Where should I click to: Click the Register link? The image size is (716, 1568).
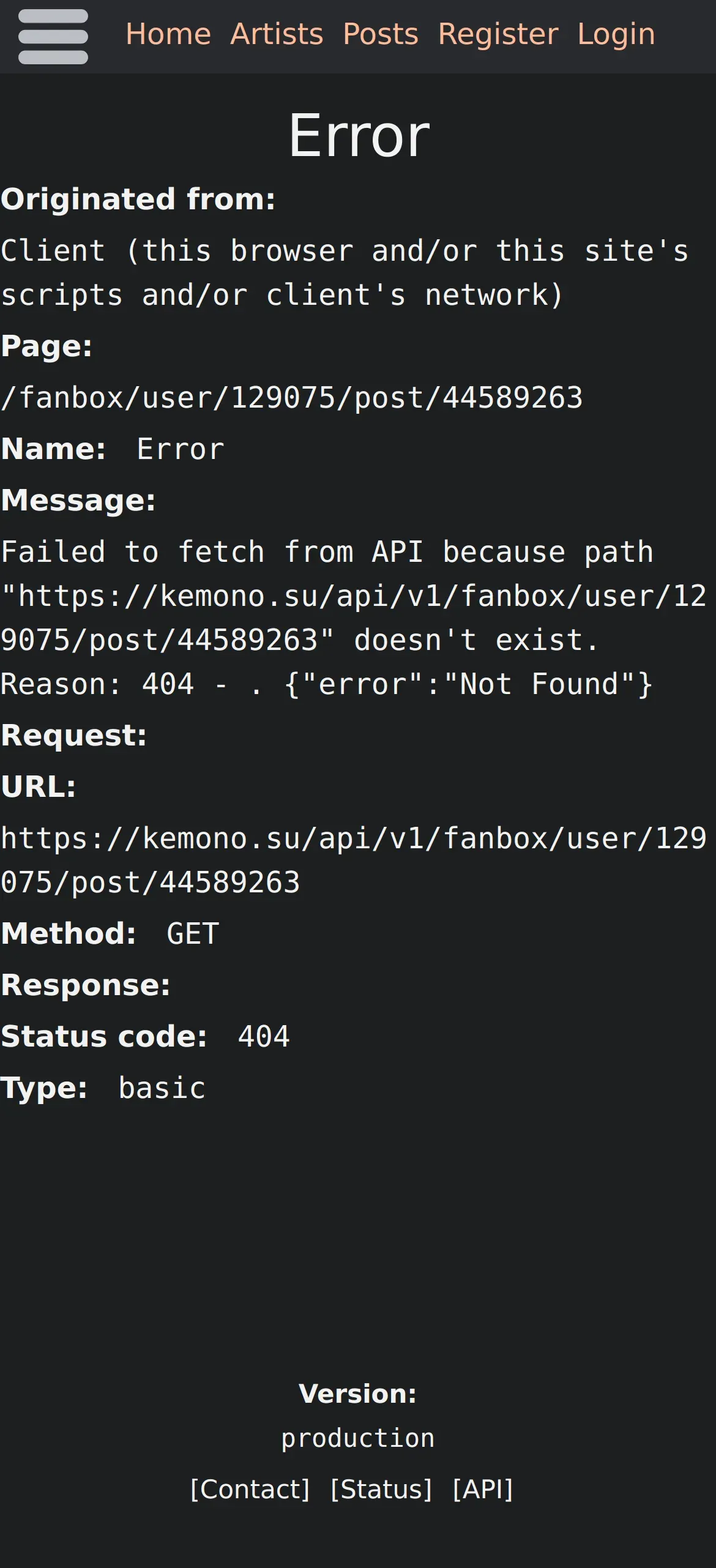498,34
